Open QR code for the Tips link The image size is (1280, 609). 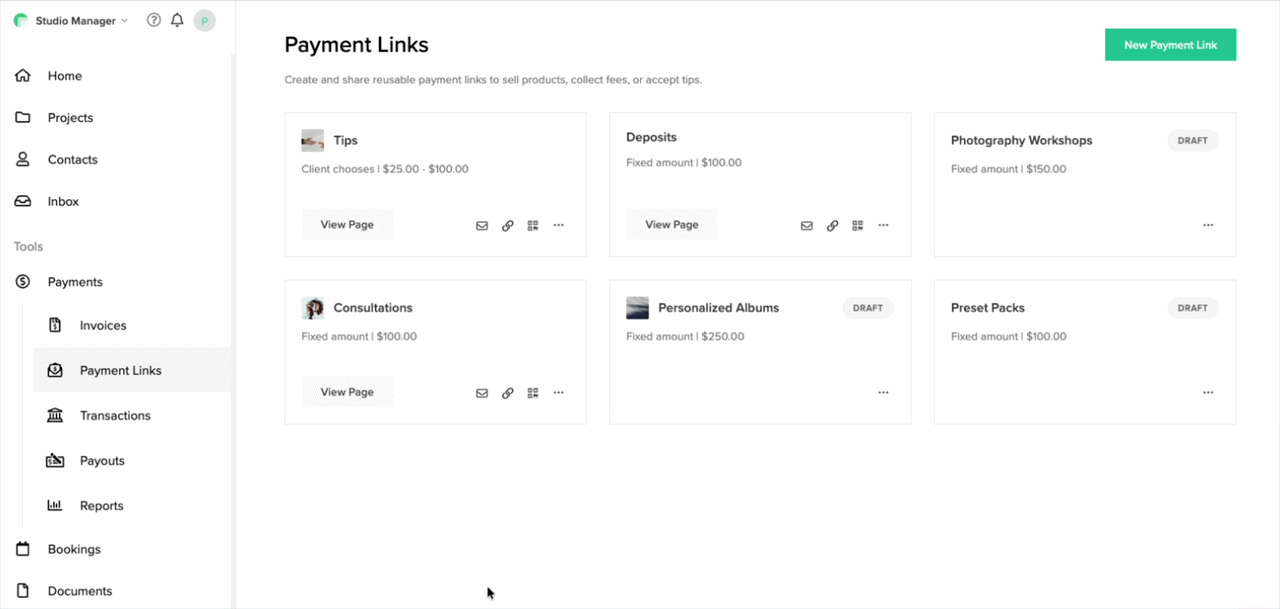click(x=532, y=225)
